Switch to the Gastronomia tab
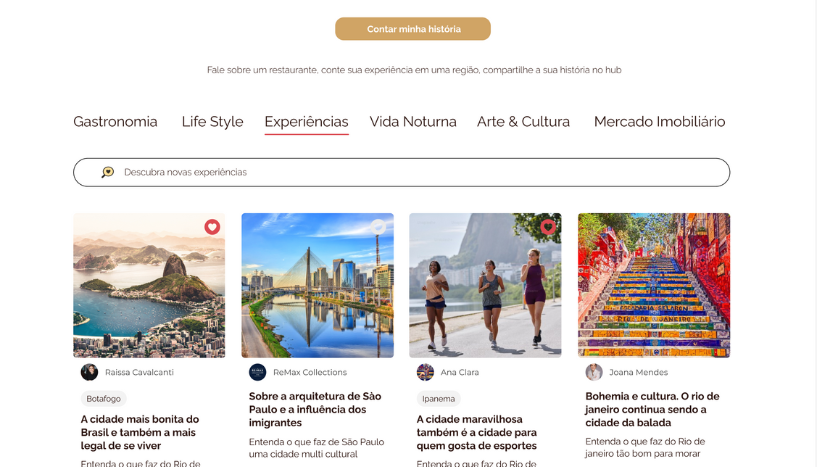This screenshot has height=467, width=817. [115, 121]
